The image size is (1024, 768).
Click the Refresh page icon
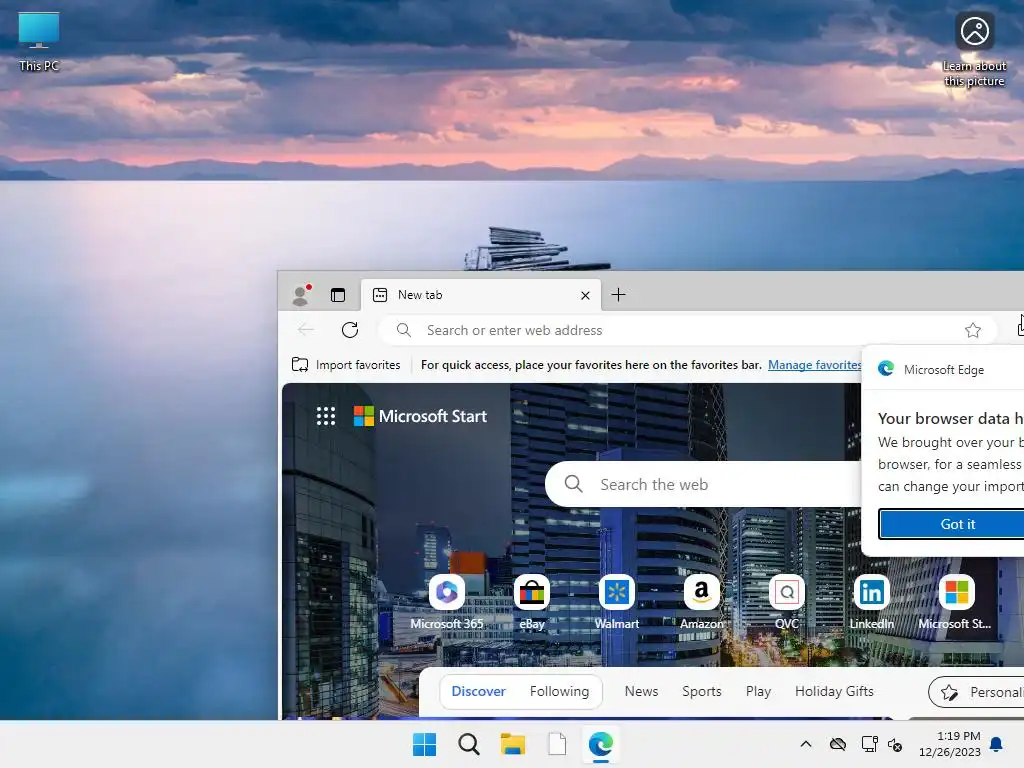pyautogui.click(x=350, y=330)
